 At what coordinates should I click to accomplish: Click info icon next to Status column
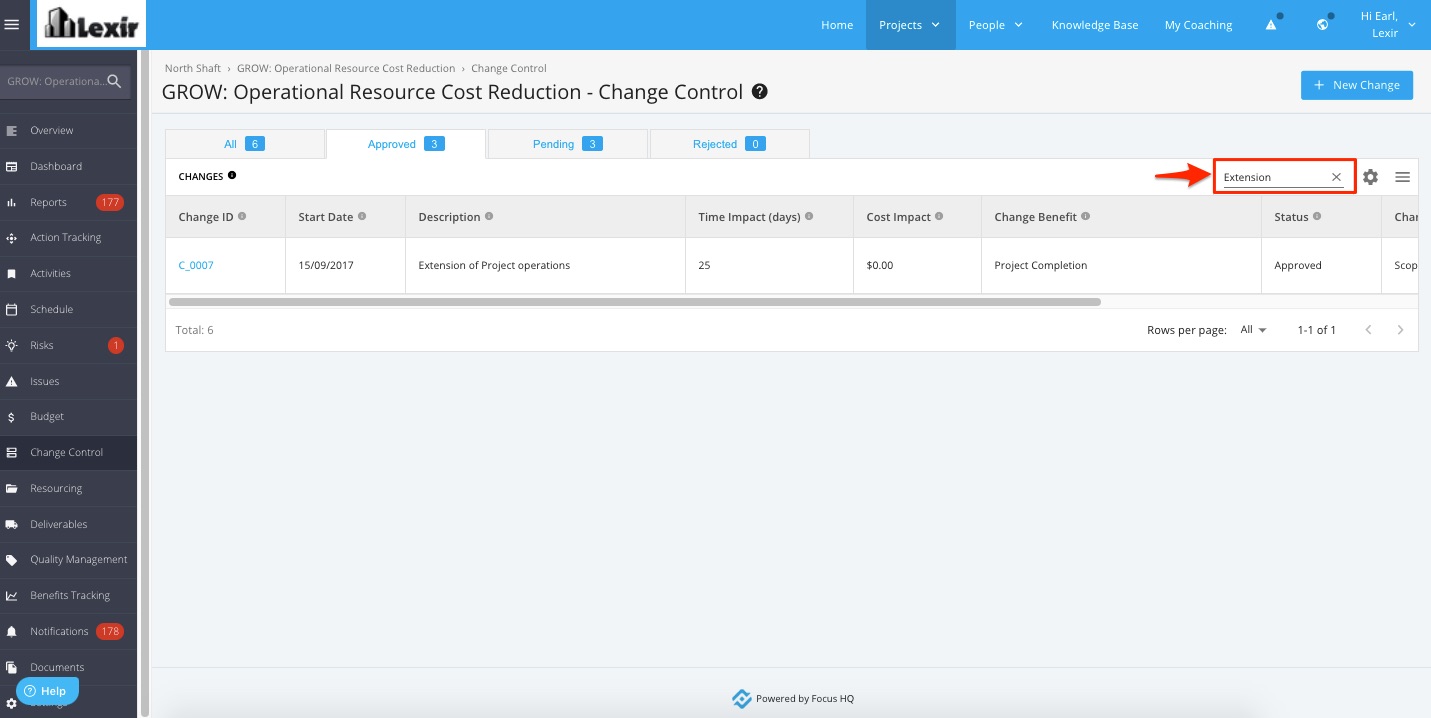1317,216
